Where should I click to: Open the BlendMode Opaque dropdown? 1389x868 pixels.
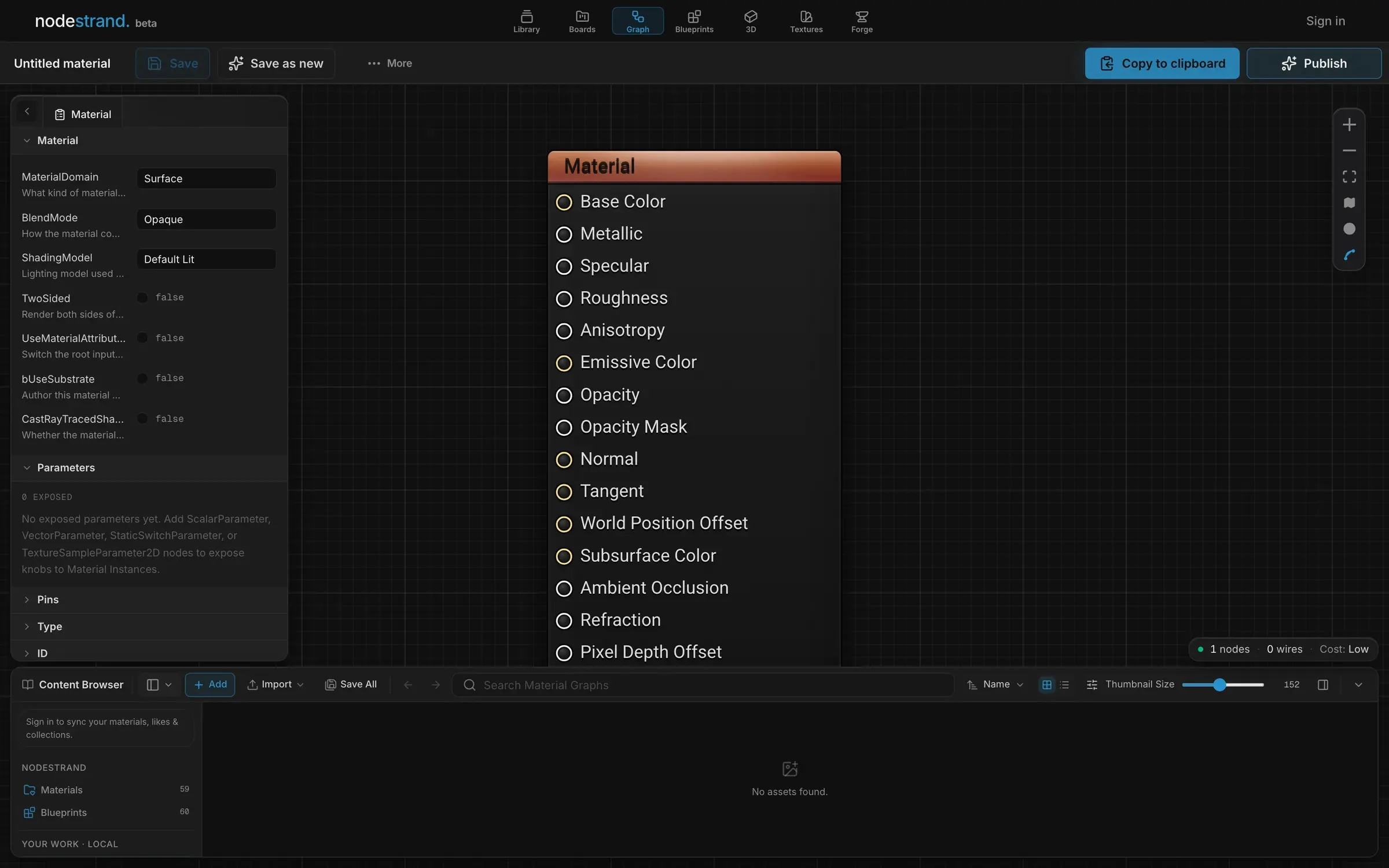(207, 219)
